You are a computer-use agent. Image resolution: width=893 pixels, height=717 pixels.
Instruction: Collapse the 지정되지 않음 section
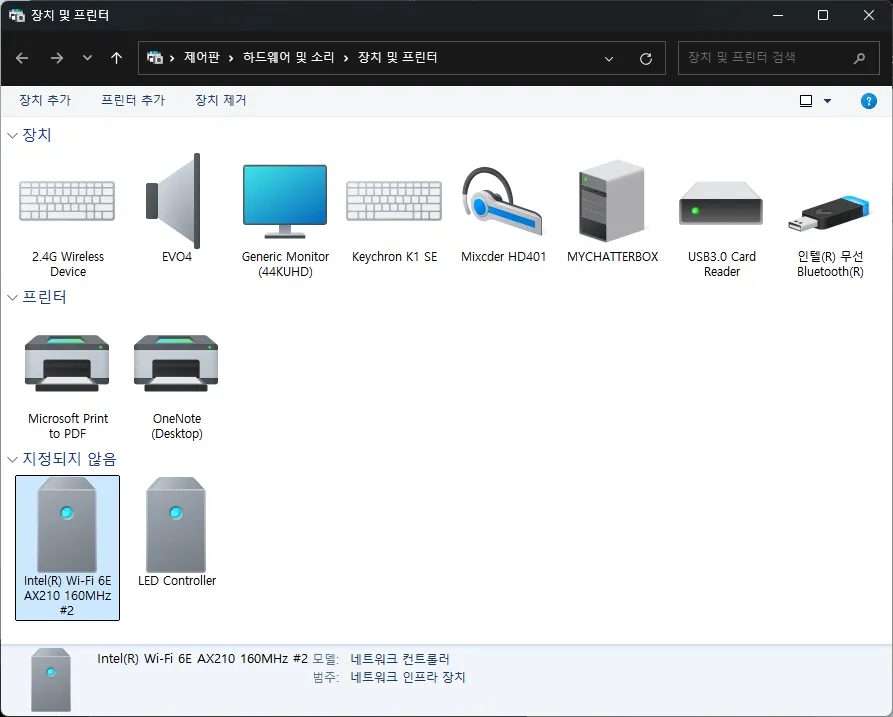(13, 459)
